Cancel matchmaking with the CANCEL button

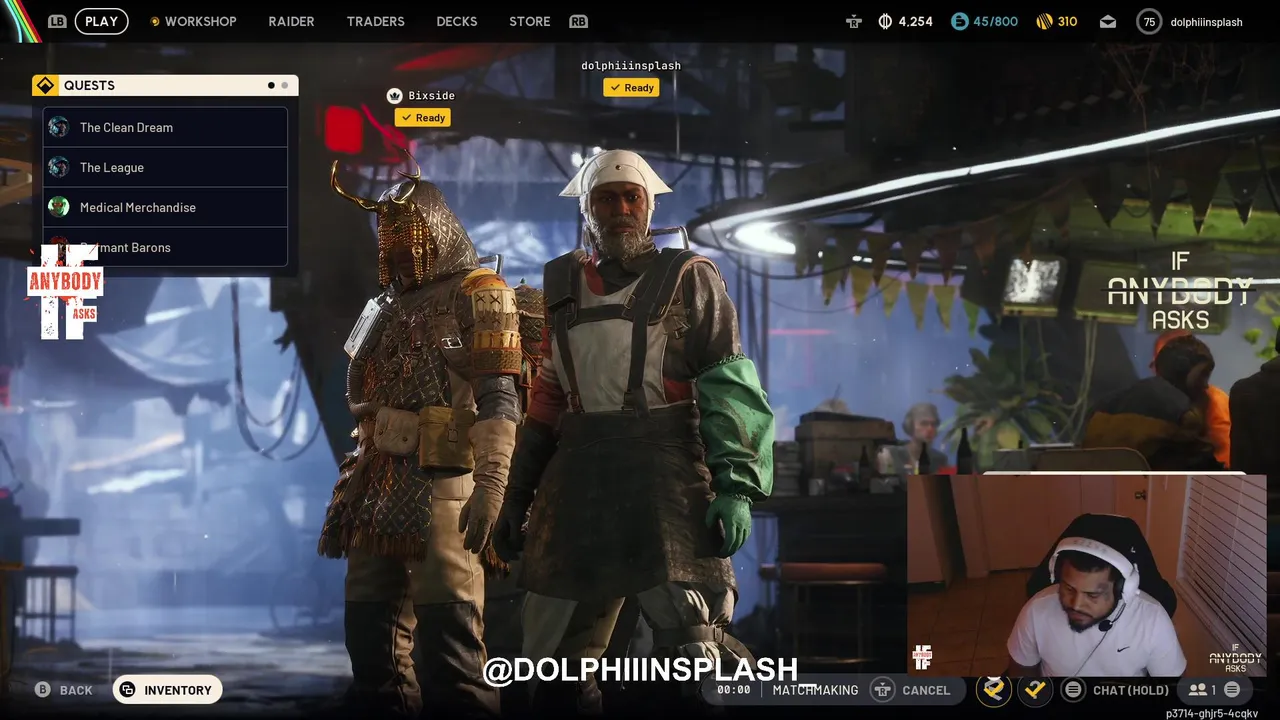[926, 690]
